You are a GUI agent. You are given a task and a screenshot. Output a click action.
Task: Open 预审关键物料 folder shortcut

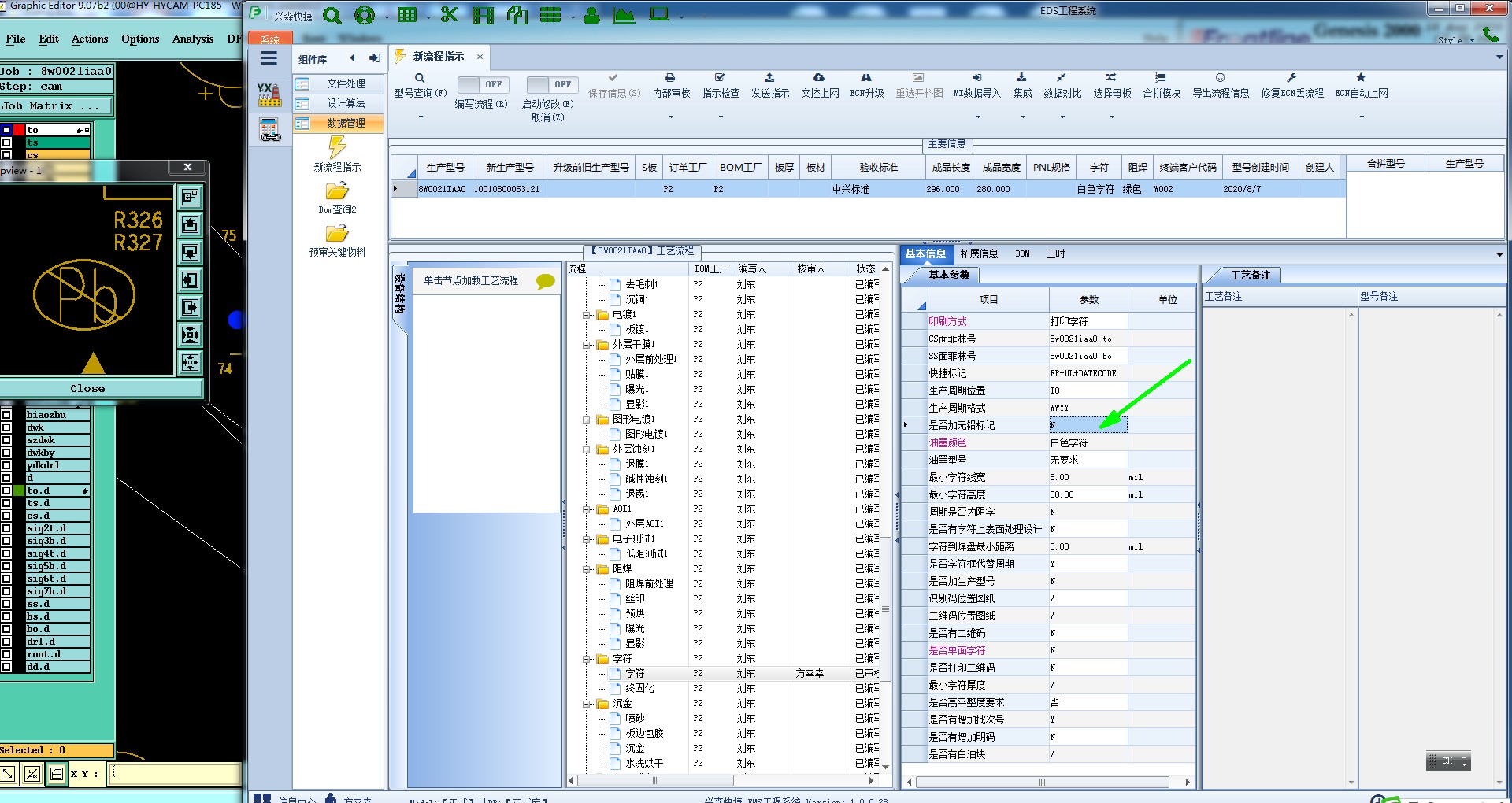click(x=337, y=241)
